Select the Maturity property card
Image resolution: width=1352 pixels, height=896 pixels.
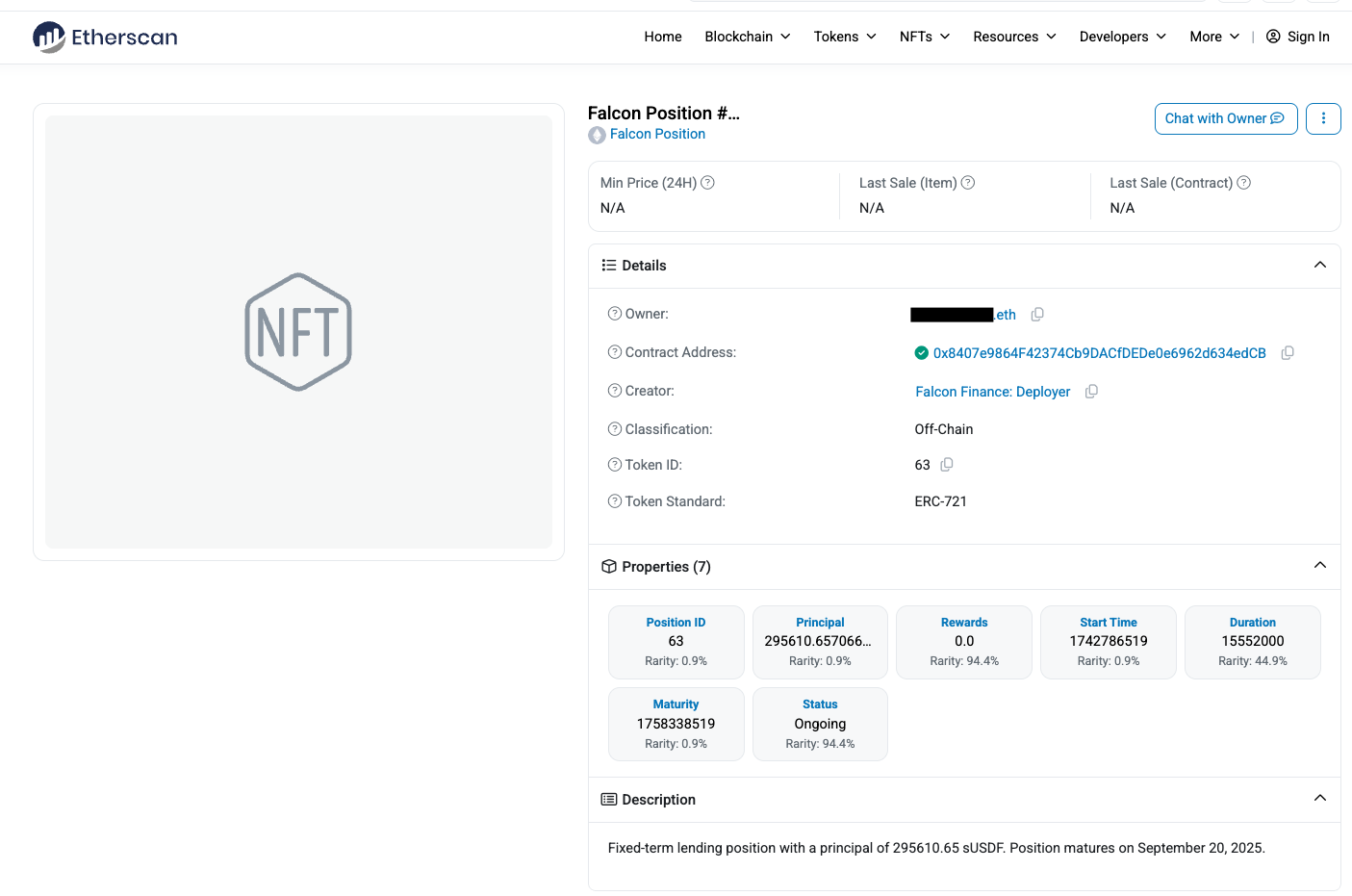[676, 724]
